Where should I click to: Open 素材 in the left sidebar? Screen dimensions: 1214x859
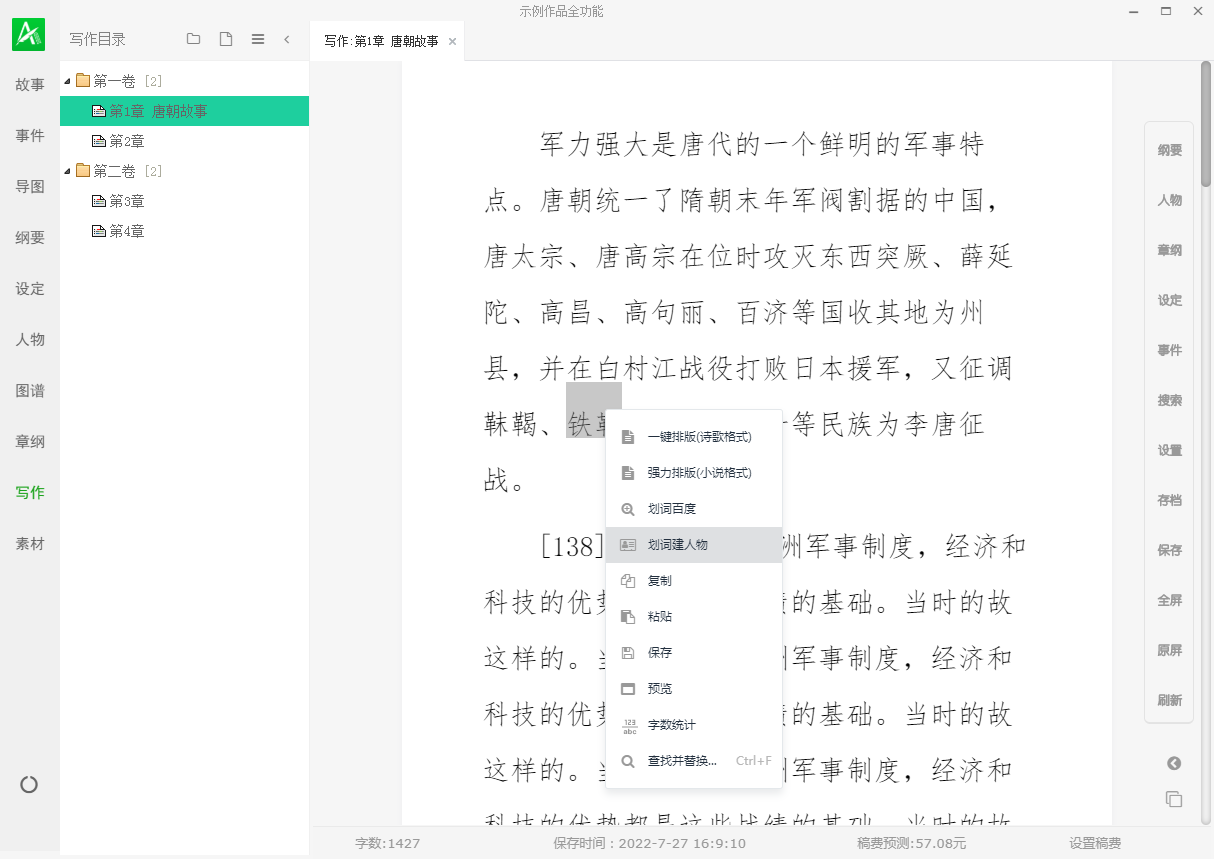30,544
